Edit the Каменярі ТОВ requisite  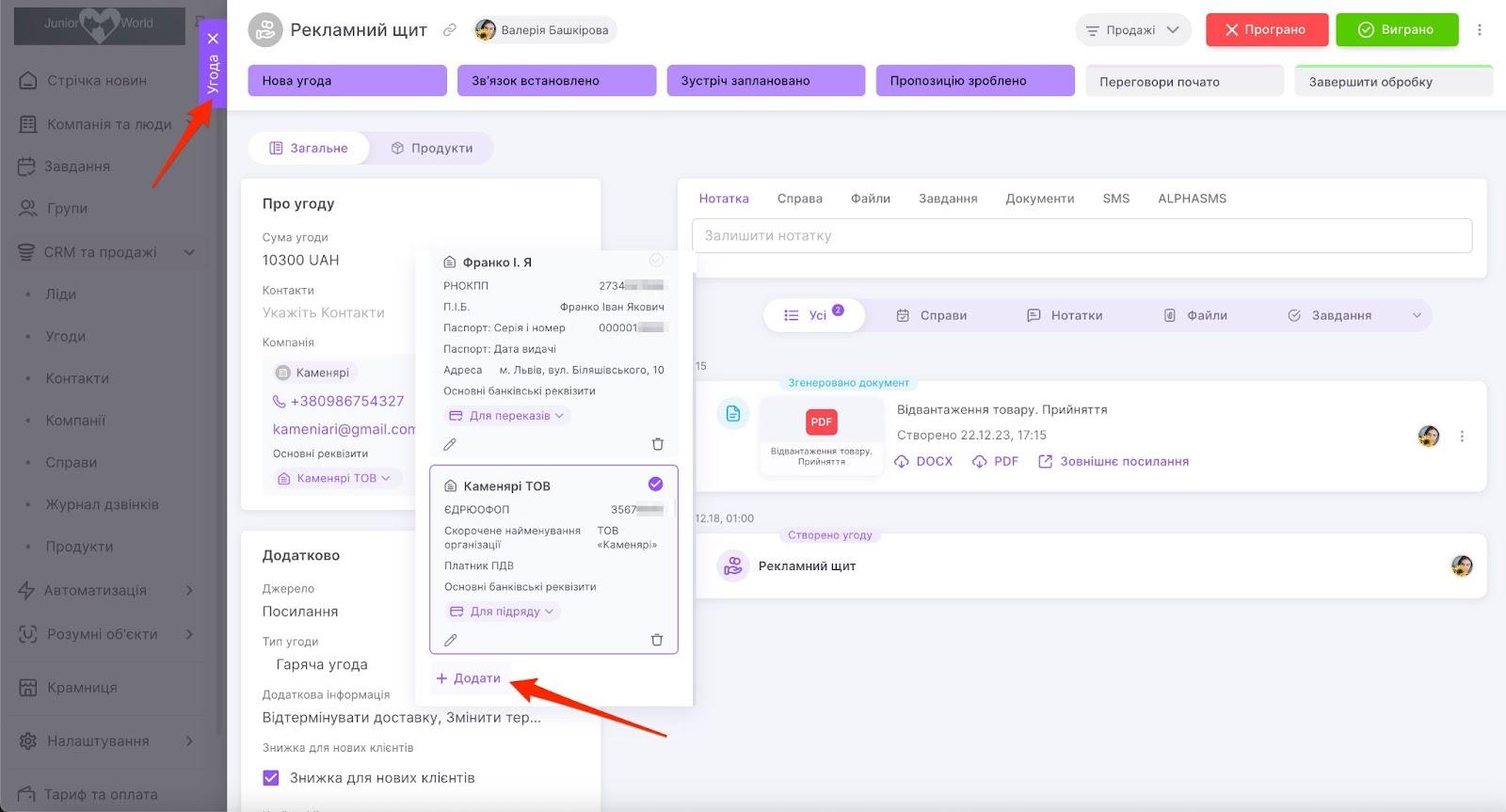(x=451, y=640)
